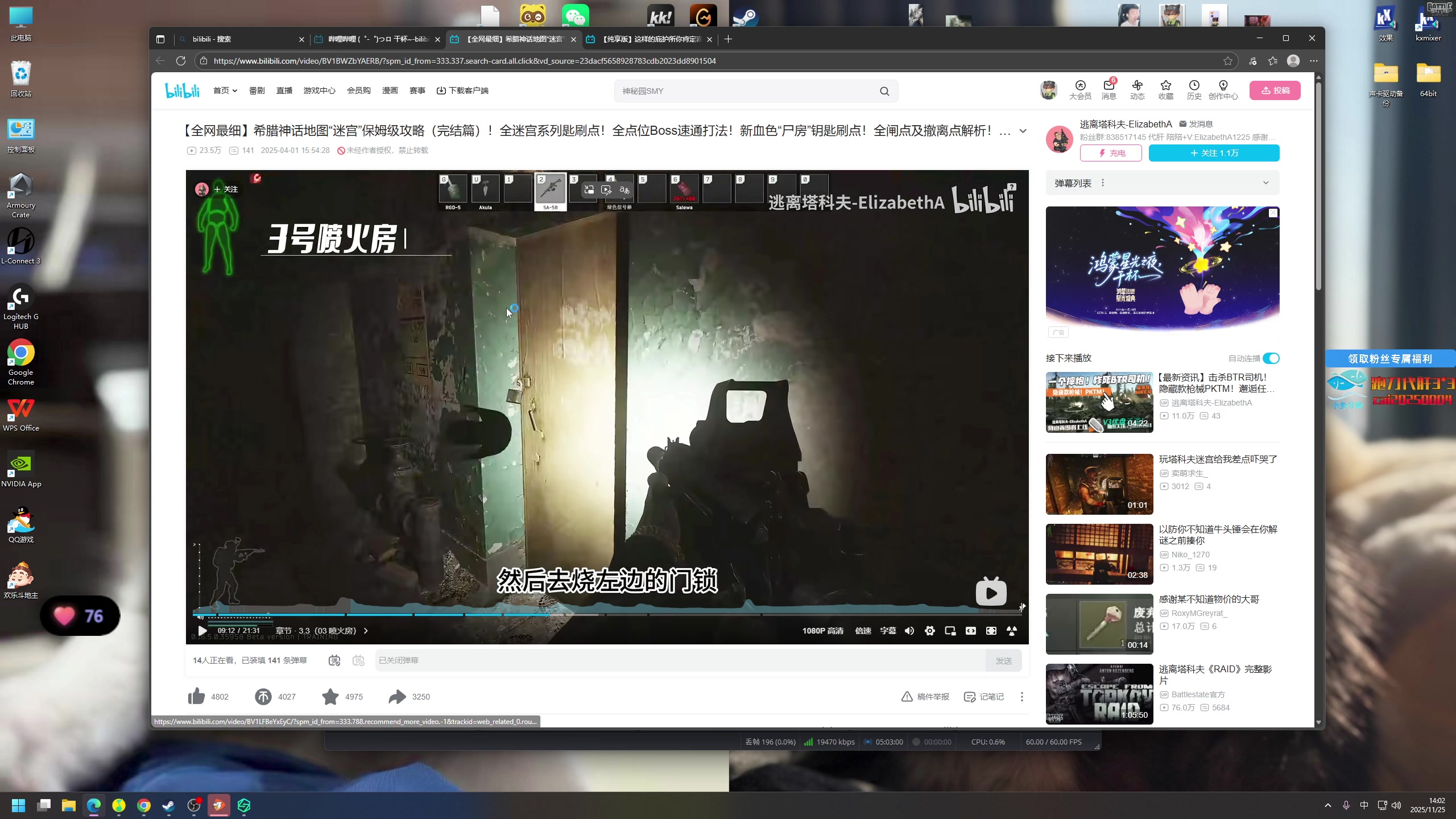Open player settings gear icon
Screen dimensions: 1456x819
[930, 631]
